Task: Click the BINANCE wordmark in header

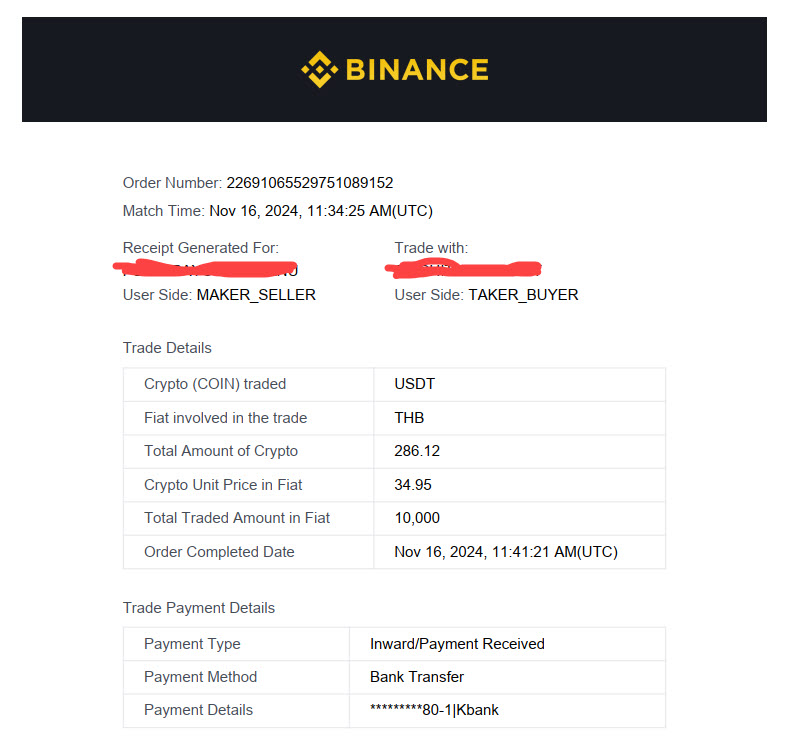Action: tap(417, 70)
